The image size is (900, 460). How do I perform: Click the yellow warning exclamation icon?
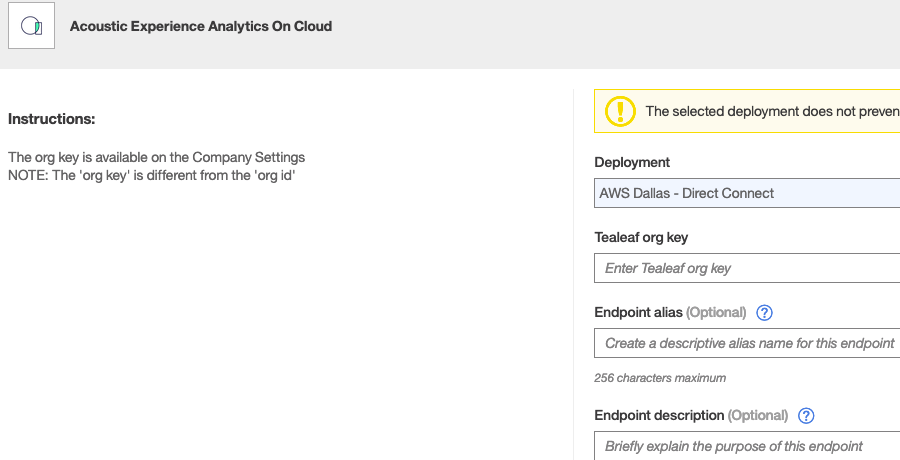[x=620, y=111]
